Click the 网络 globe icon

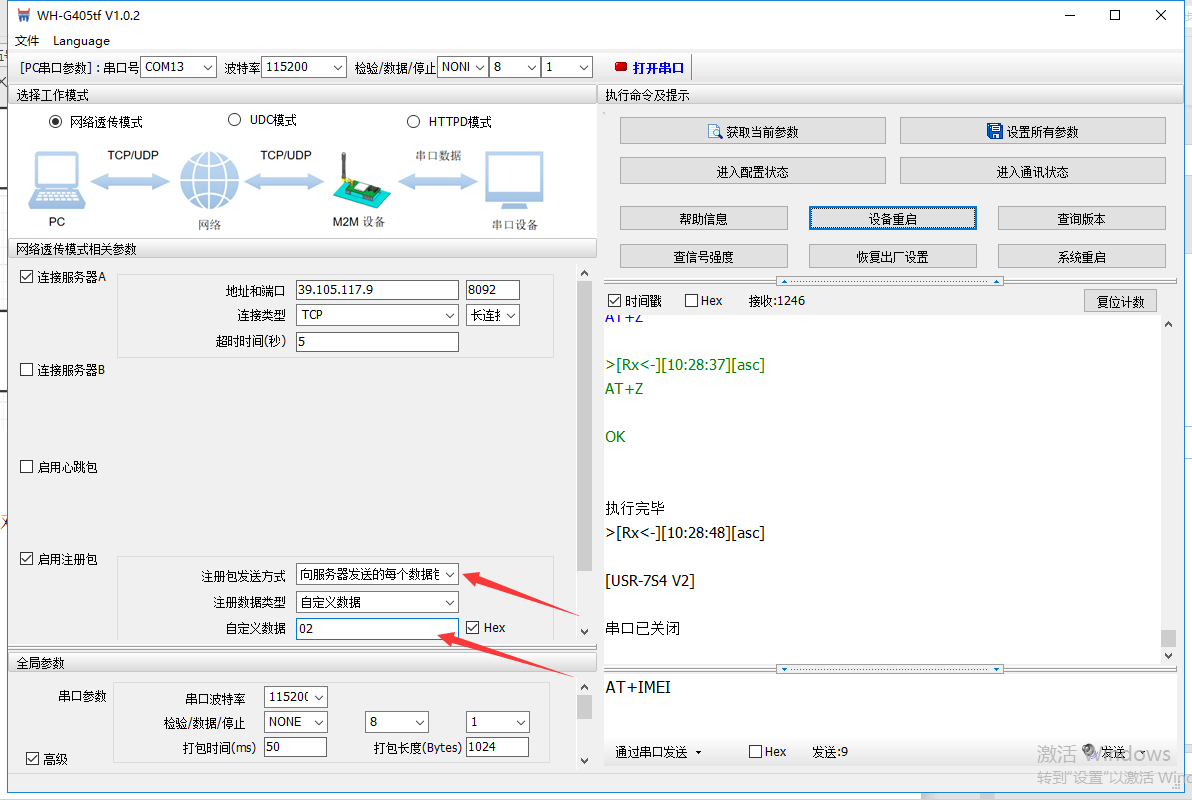pyautogui.click(x=209, y=181)
